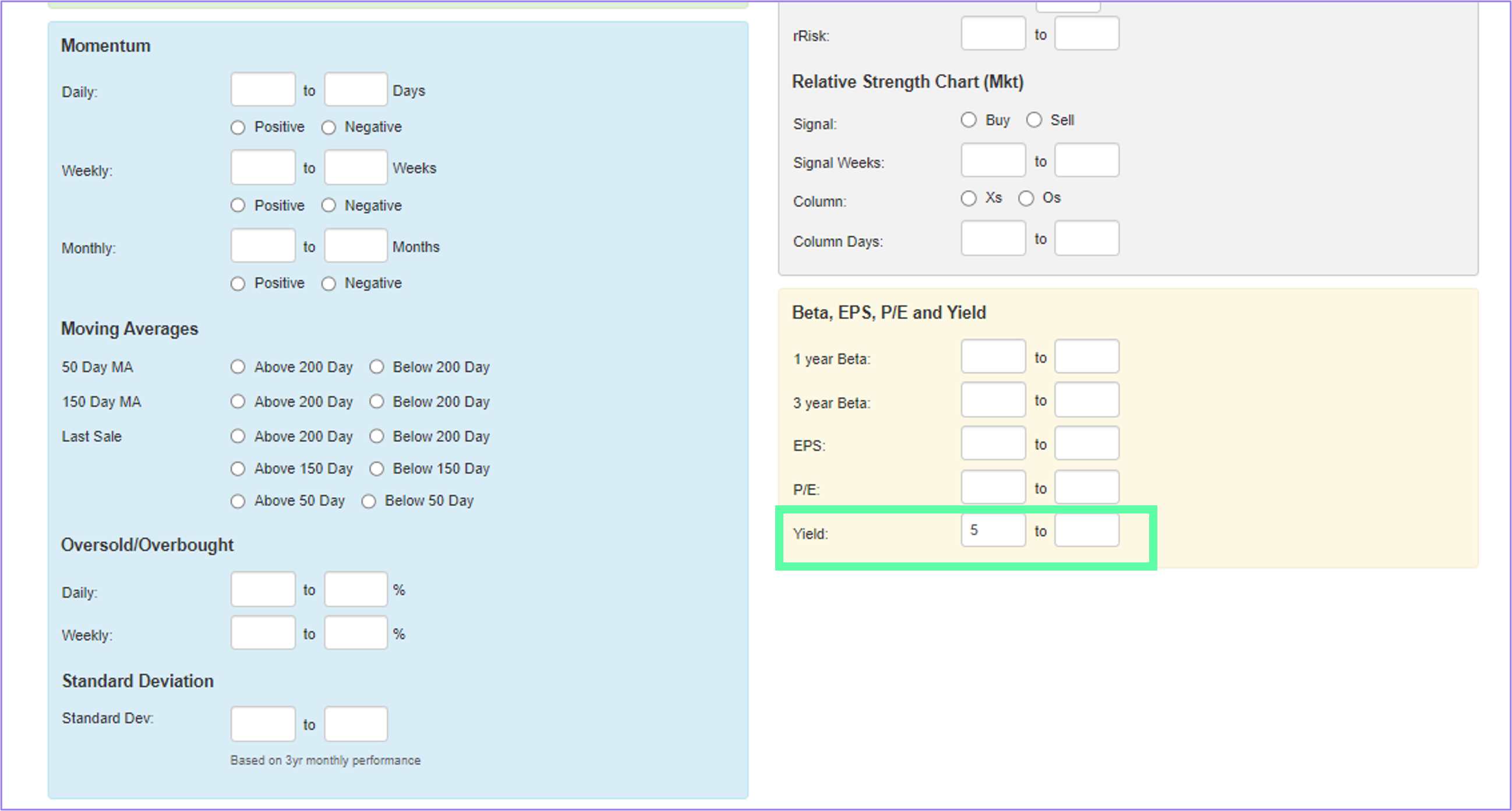Click Daily momentum maximum days field
1512x811 pixels.
[356, 89]
